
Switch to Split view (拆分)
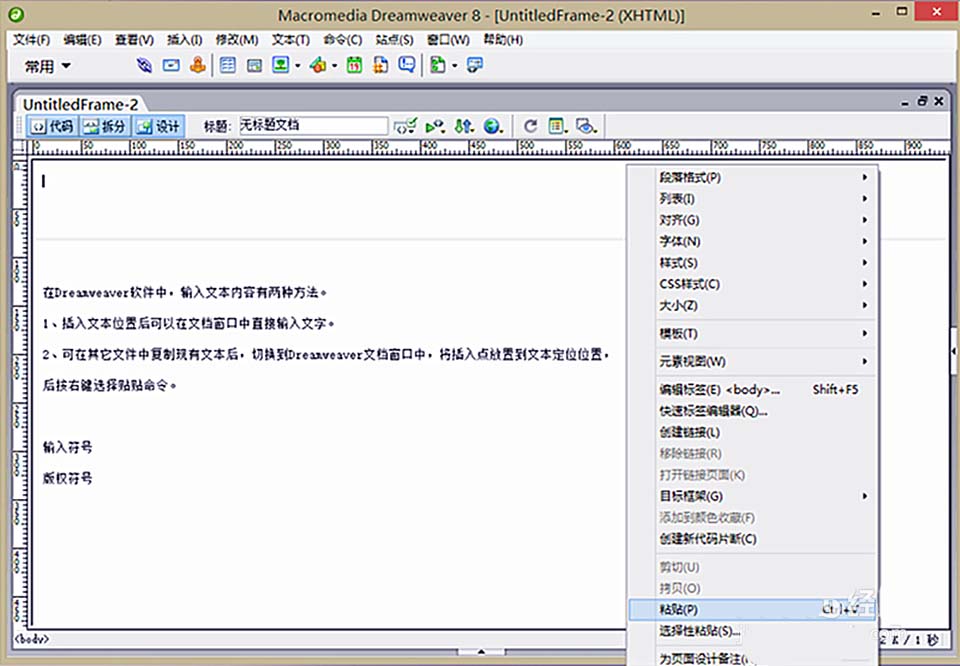click(x=105, y=126)
